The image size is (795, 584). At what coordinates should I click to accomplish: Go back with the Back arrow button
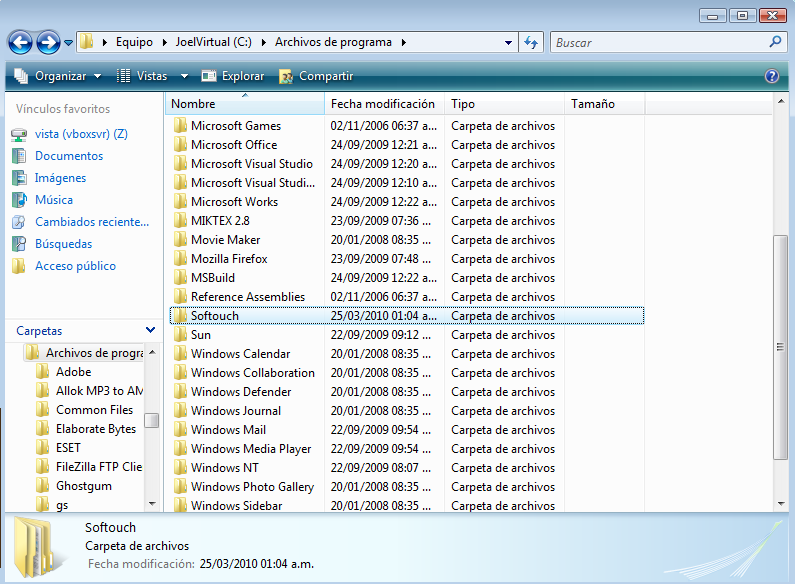tap(20, 43)
